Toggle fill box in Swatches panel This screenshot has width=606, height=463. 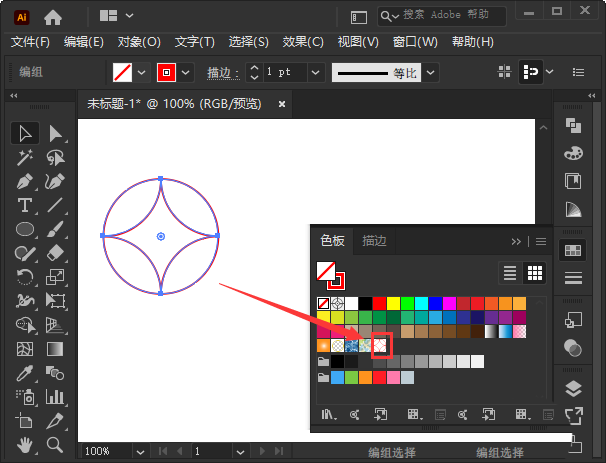(325, 271)
